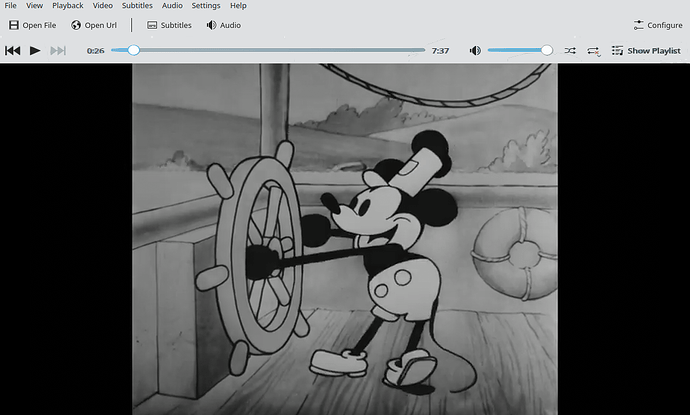The height and width of the screenshot is (415, 690).
Task: Open the Settings menu
Action: click(x=206, y=6)
